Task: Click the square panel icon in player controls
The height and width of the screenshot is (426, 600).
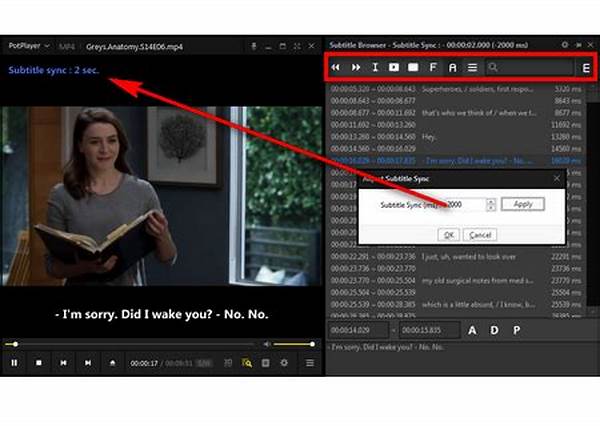Action: tap(265, 362)
